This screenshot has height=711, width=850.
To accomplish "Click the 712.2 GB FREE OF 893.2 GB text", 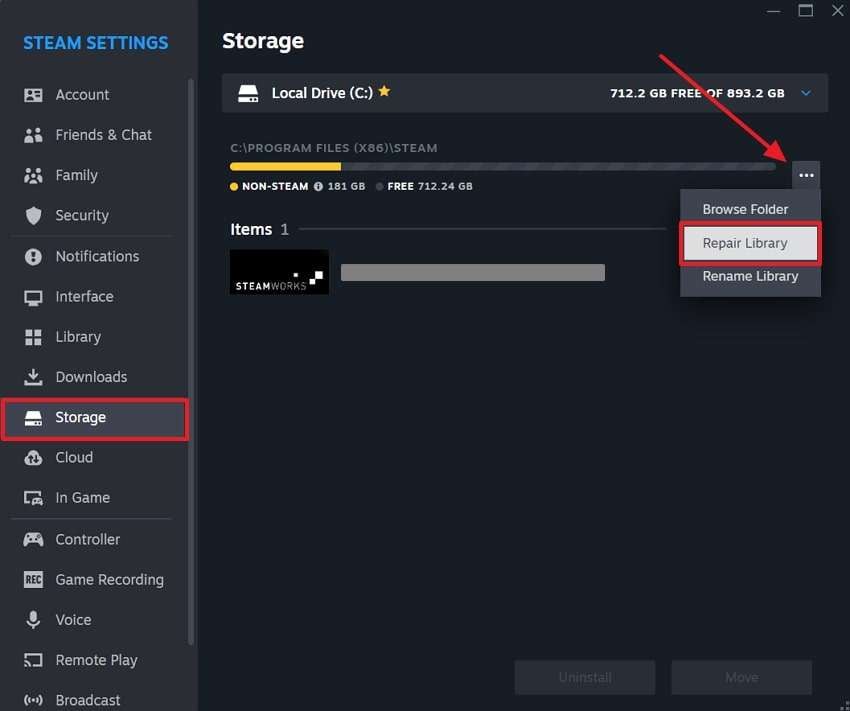I will (697, 93).
